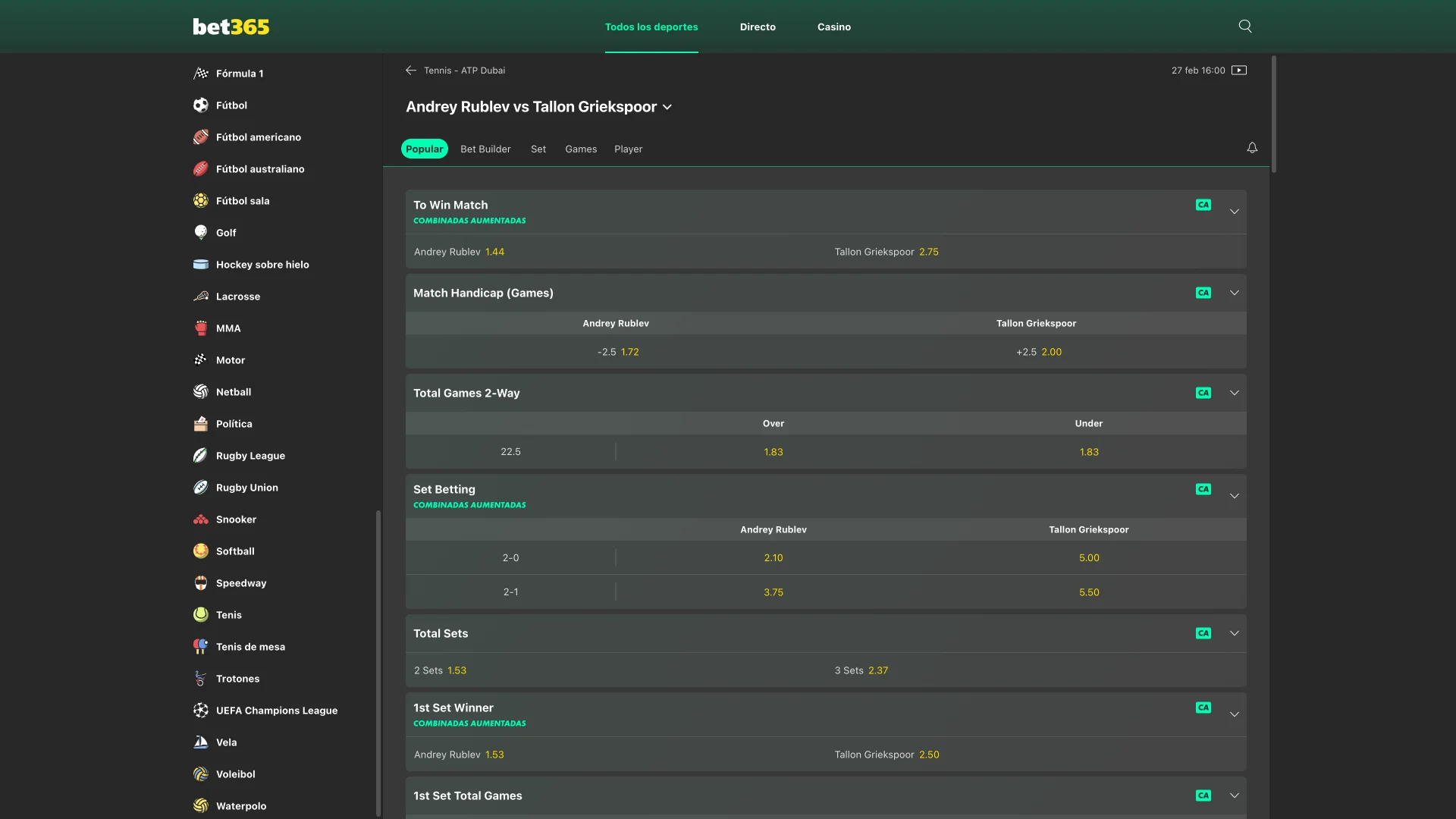Click the notification bell icon
Viewport: 1456px width, 819px height.
tap(1252, 147)
